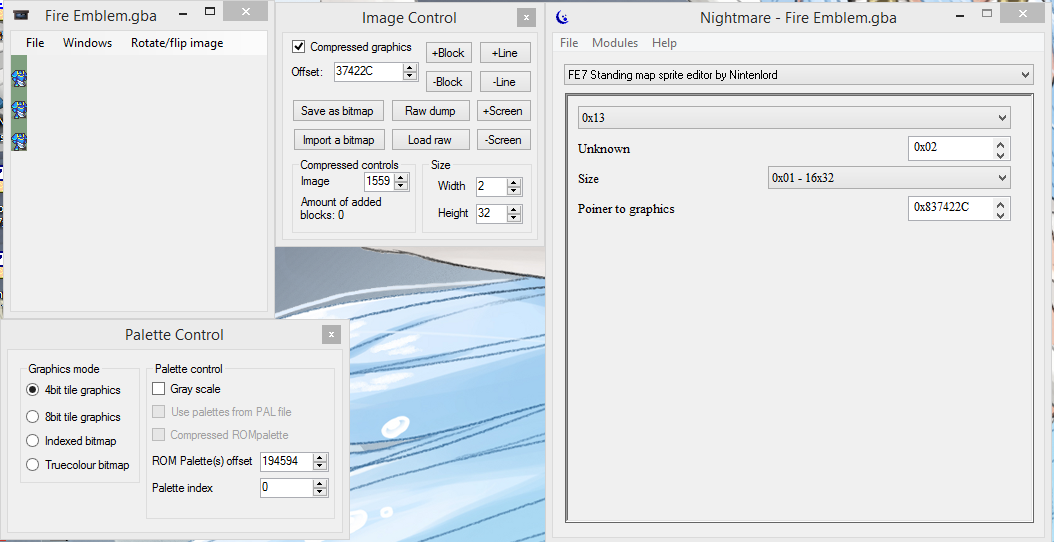The image size is (1054, 542).
Task: Increment the Unknown value stepper
Action: [1000, 145]
